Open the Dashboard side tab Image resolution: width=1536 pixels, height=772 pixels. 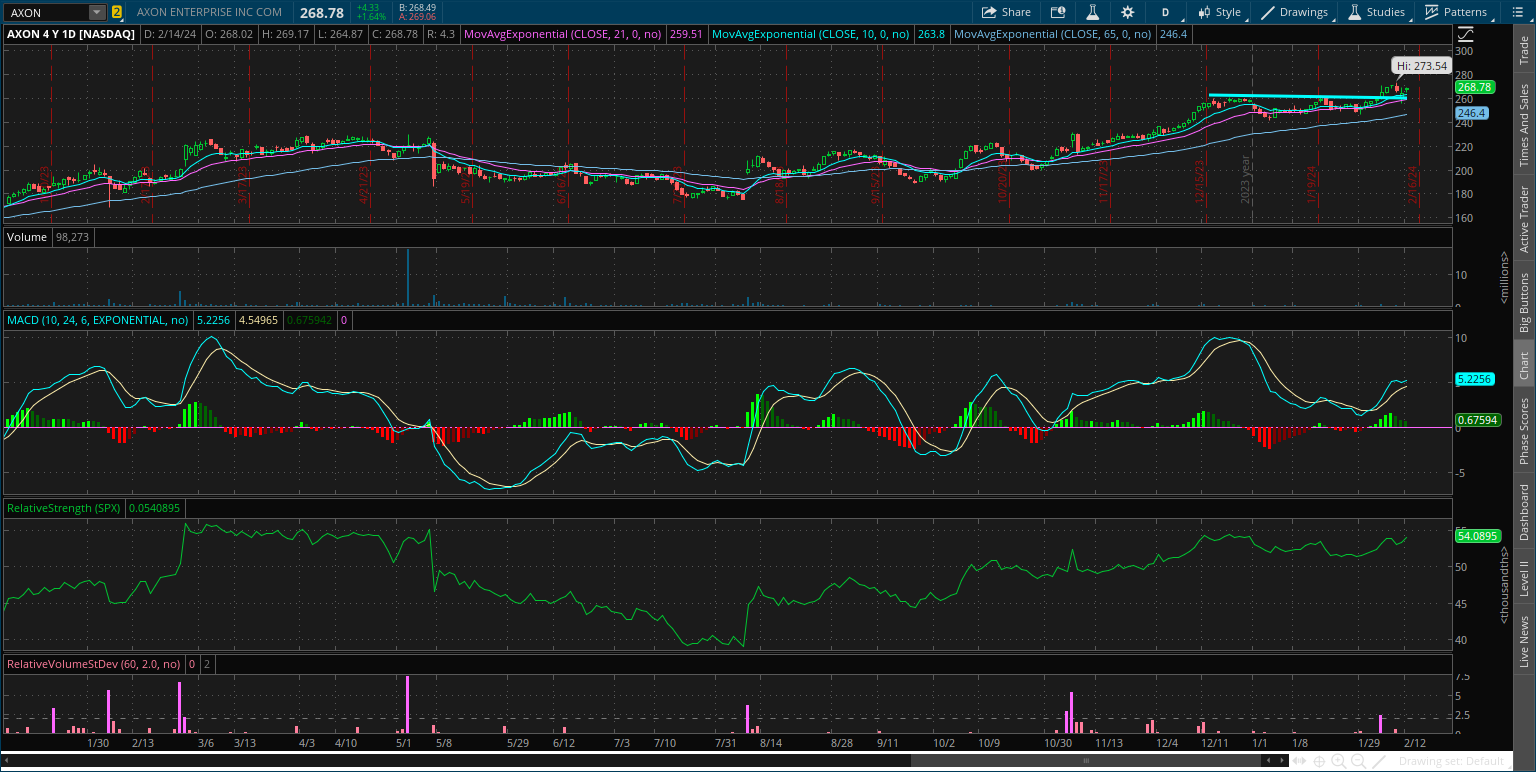[1524, 512]
